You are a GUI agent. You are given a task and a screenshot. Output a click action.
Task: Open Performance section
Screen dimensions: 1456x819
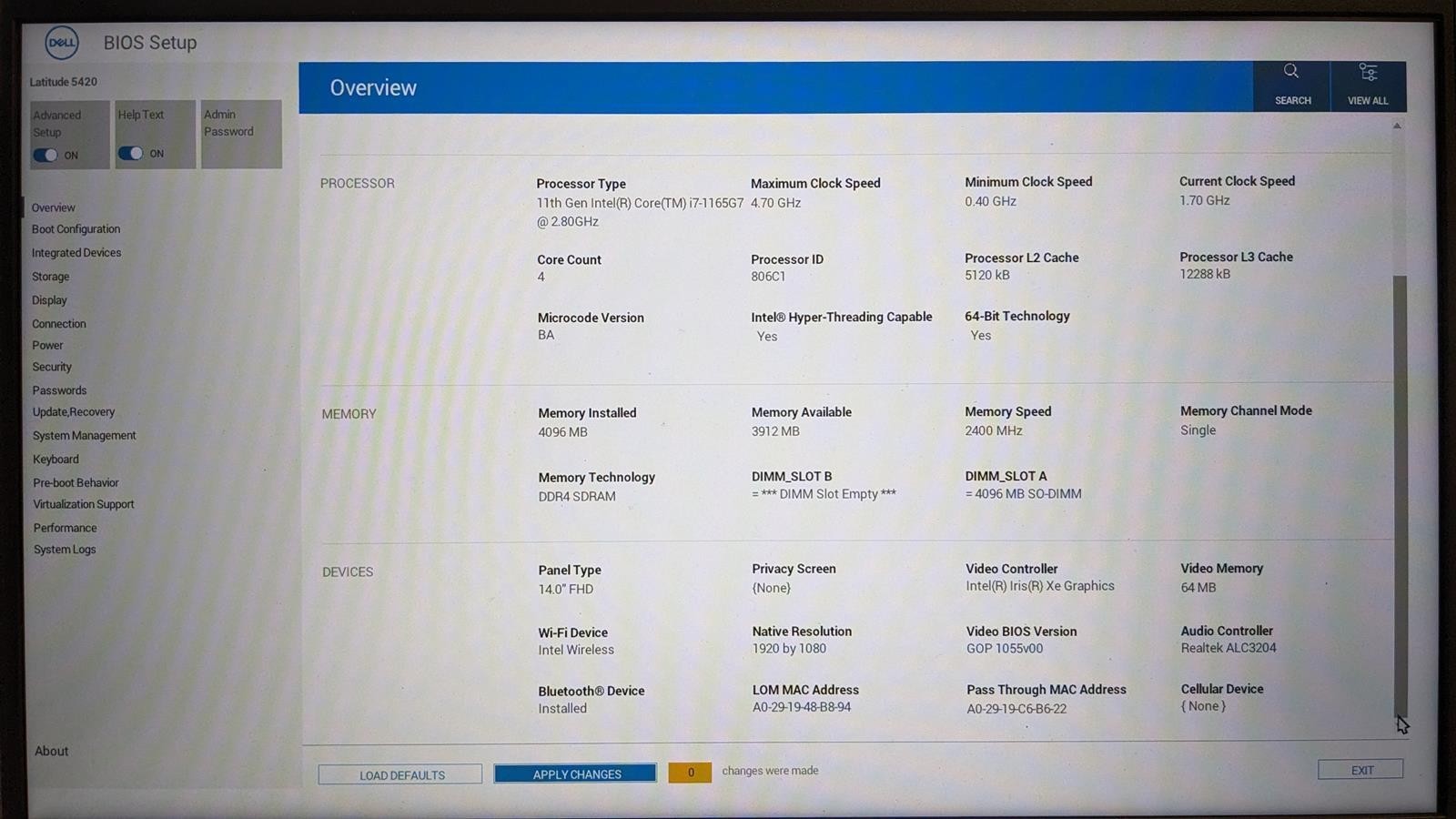66,528
